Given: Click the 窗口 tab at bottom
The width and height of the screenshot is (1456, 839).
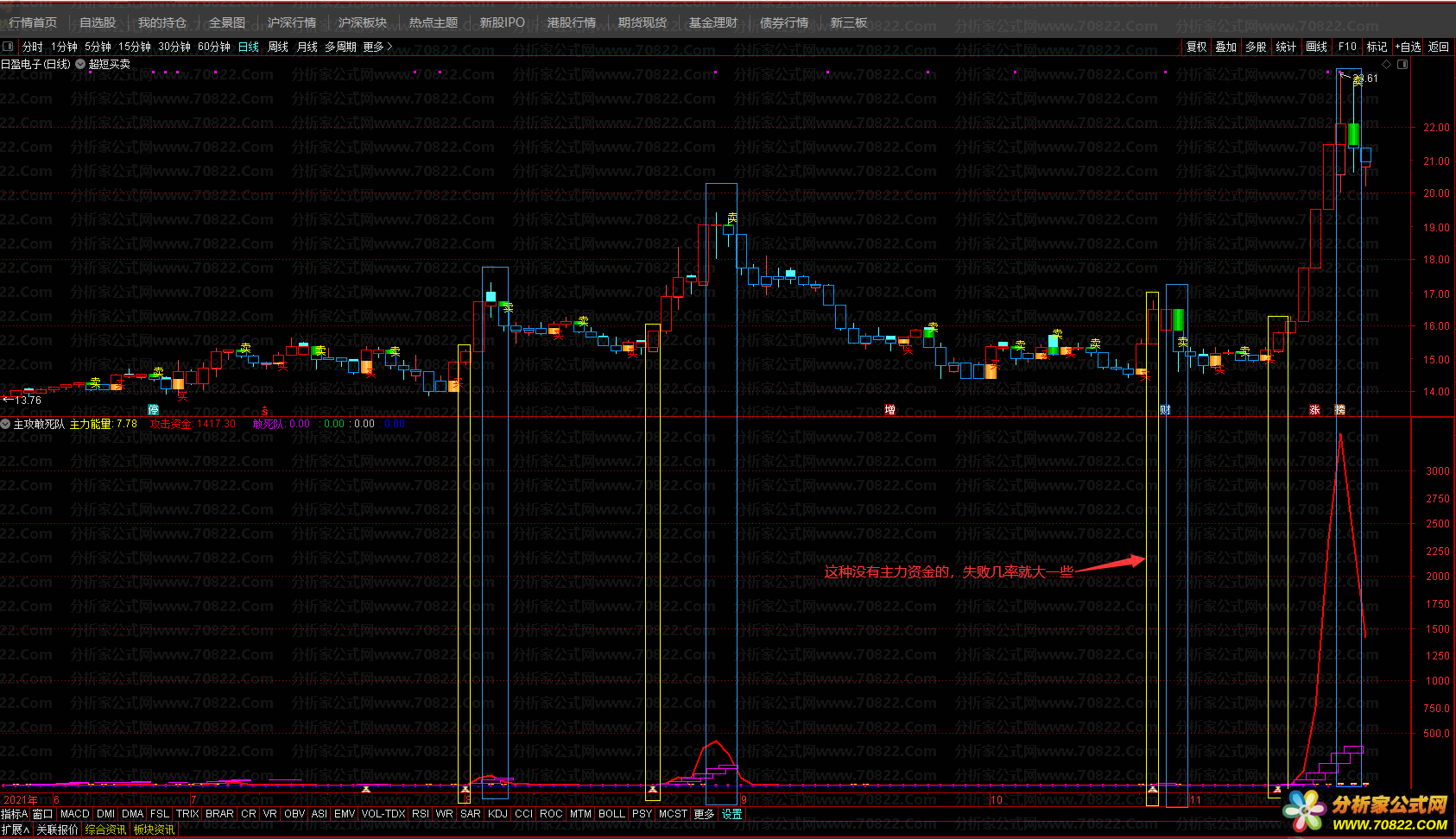Looking at the screenshot, I should pos(43,814).
